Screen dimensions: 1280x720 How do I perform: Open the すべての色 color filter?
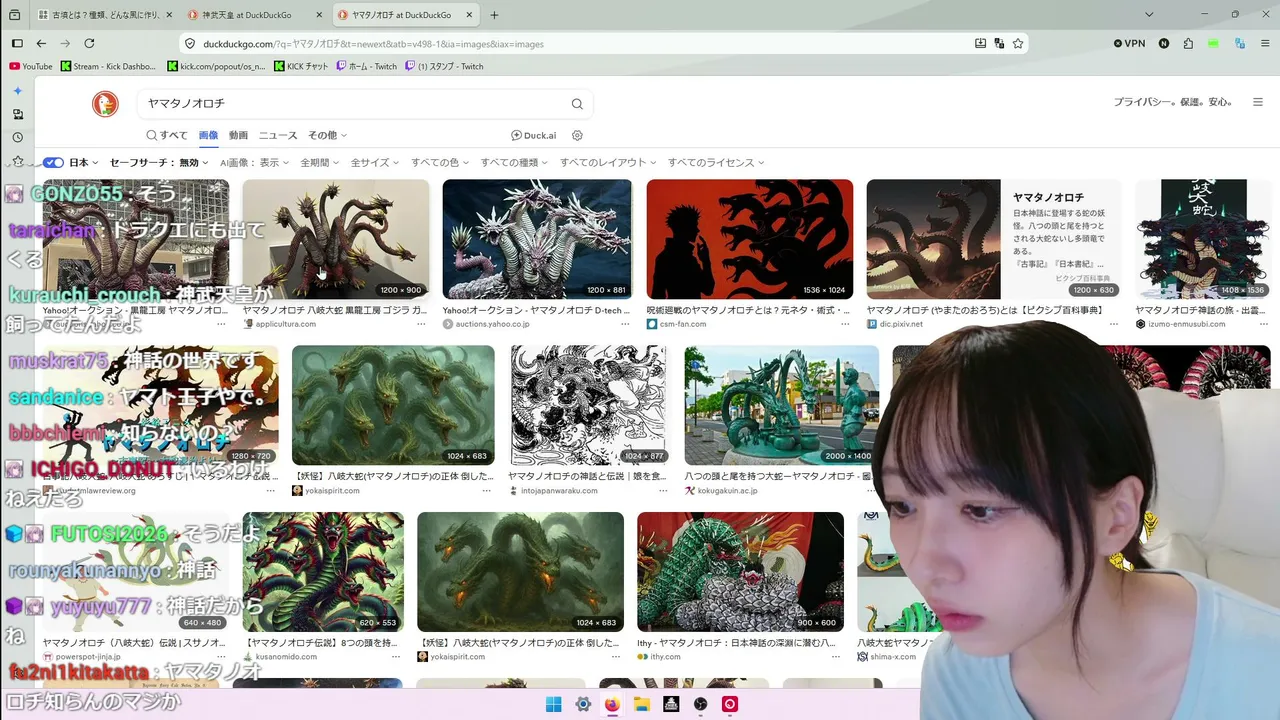pyautogui.click(x=440, y=162)
